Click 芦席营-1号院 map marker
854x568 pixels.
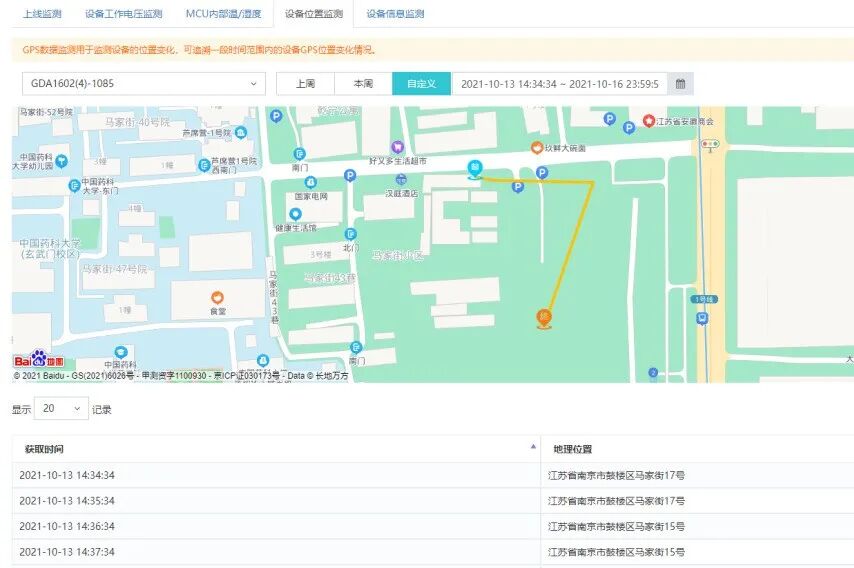[x=241, y=132]
